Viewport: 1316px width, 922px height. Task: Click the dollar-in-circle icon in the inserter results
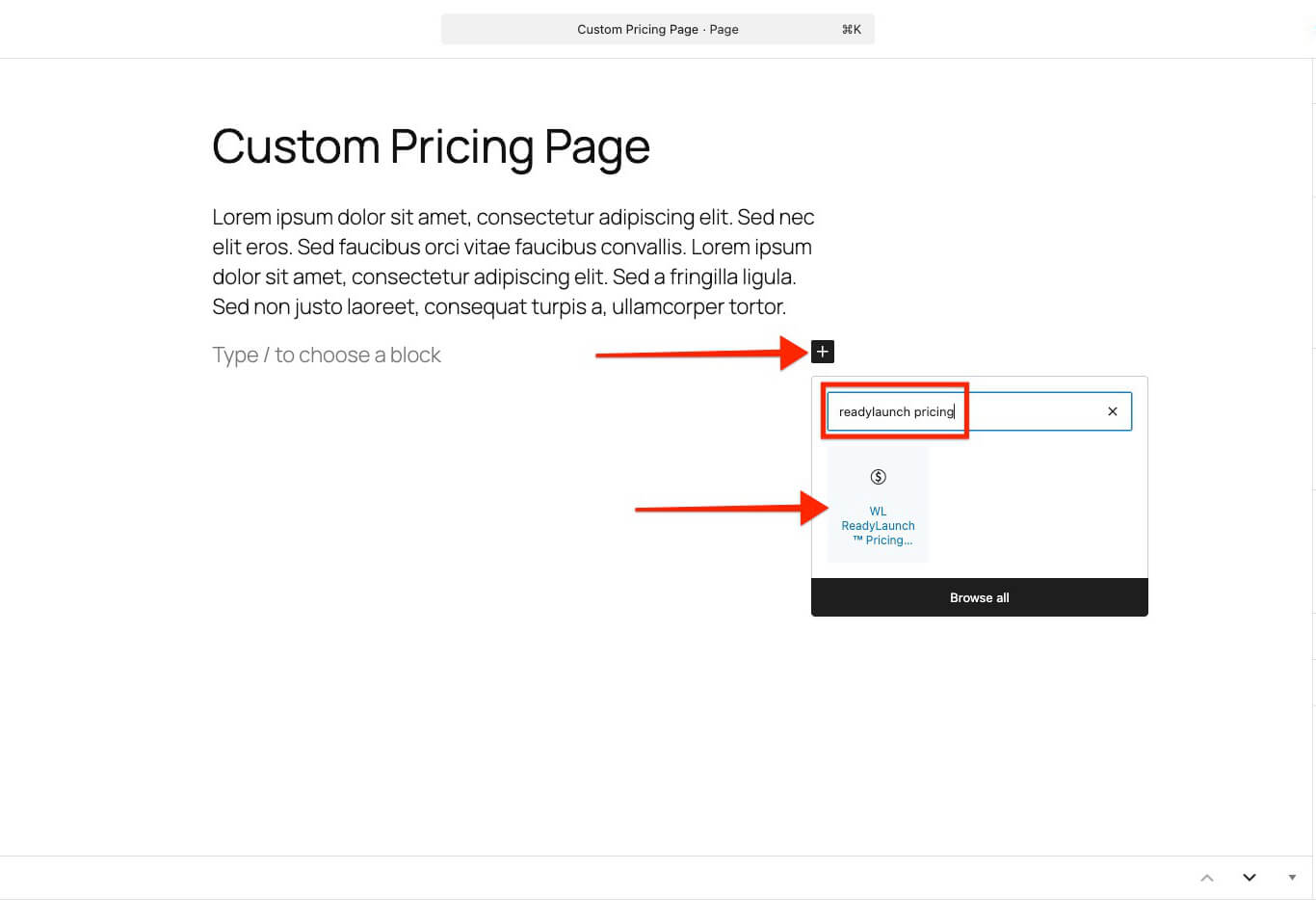(878, 475)
